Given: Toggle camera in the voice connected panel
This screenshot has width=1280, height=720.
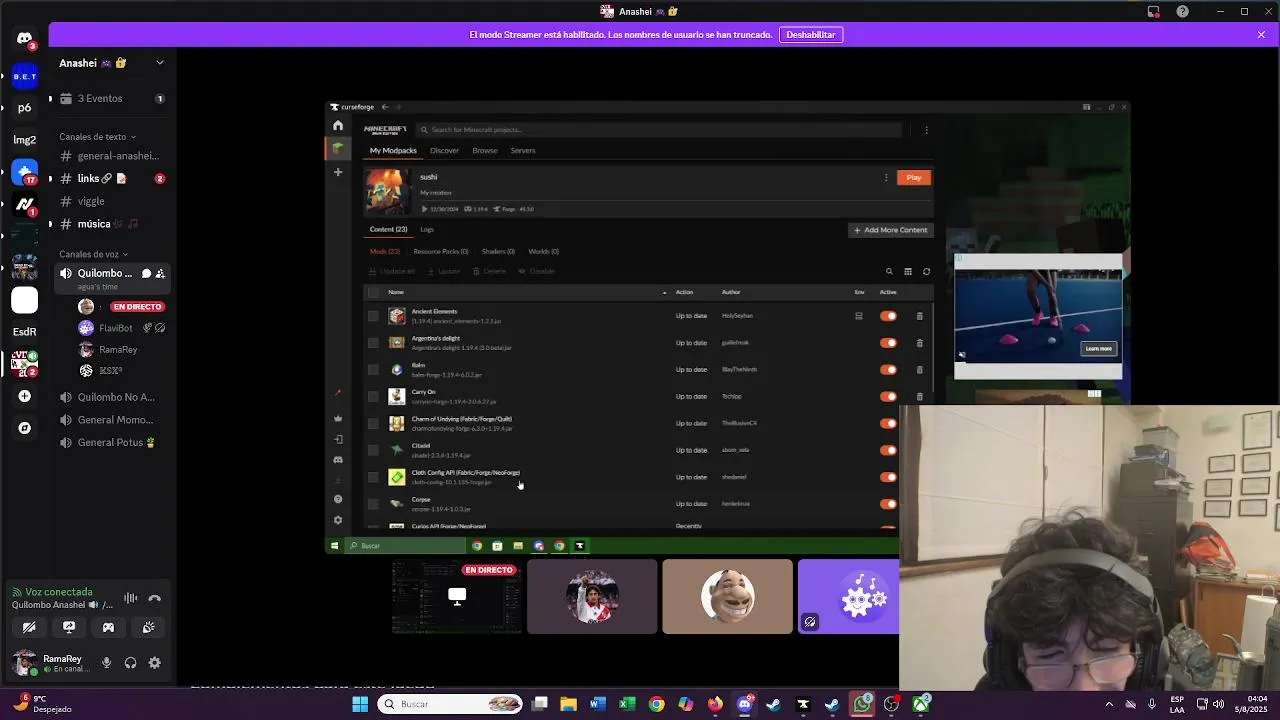Looking at the screenshot, I should point(29,627).
